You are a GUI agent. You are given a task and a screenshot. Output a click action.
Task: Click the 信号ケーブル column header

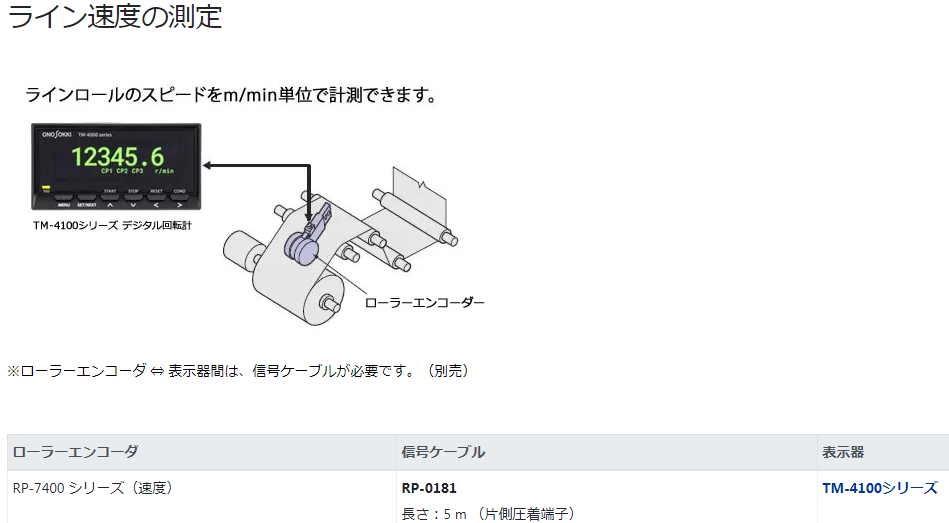point(443,452)
